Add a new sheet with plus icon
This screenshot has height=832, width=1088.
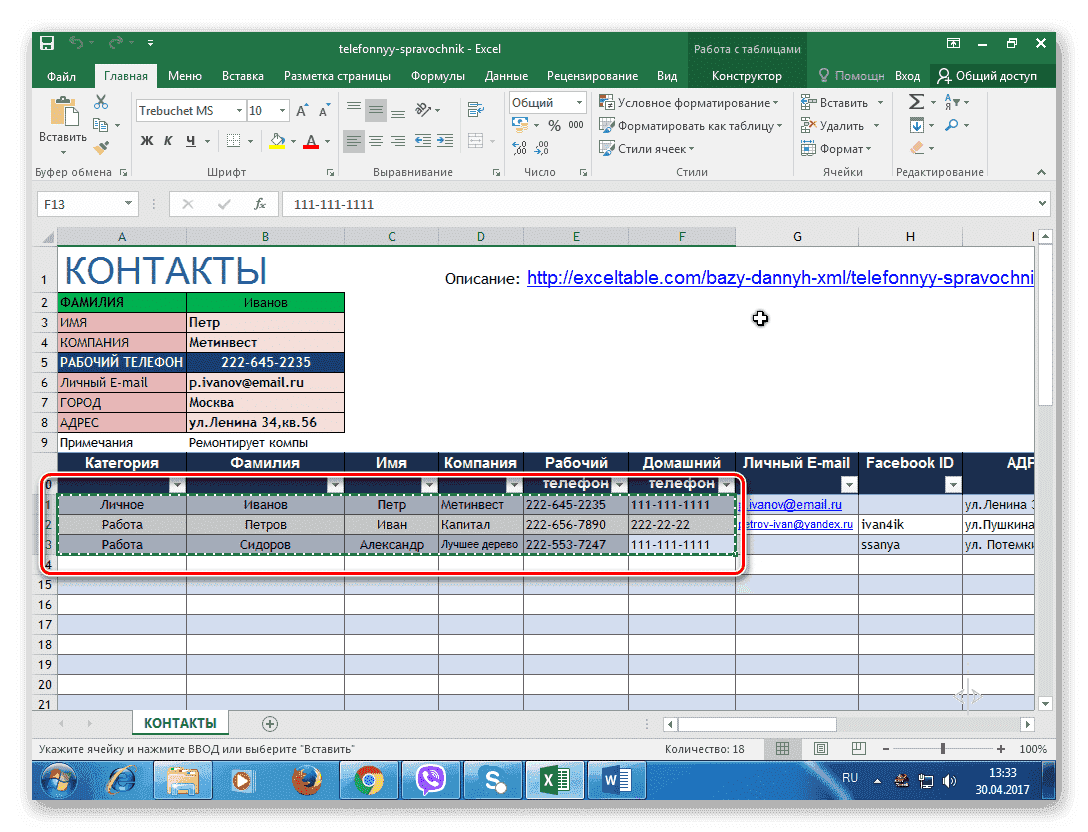click(x=269, y=723)
